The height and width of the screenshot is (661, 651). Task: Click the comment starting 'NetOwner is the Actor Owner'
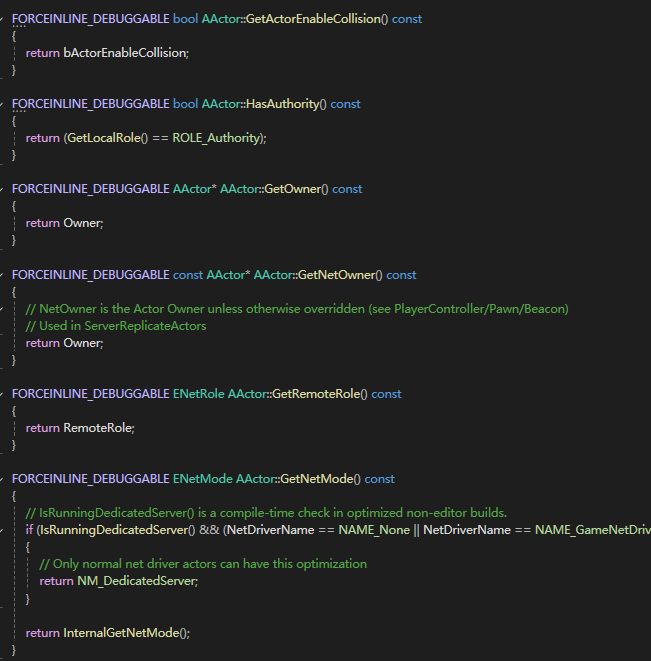click(x=297, y=309)
